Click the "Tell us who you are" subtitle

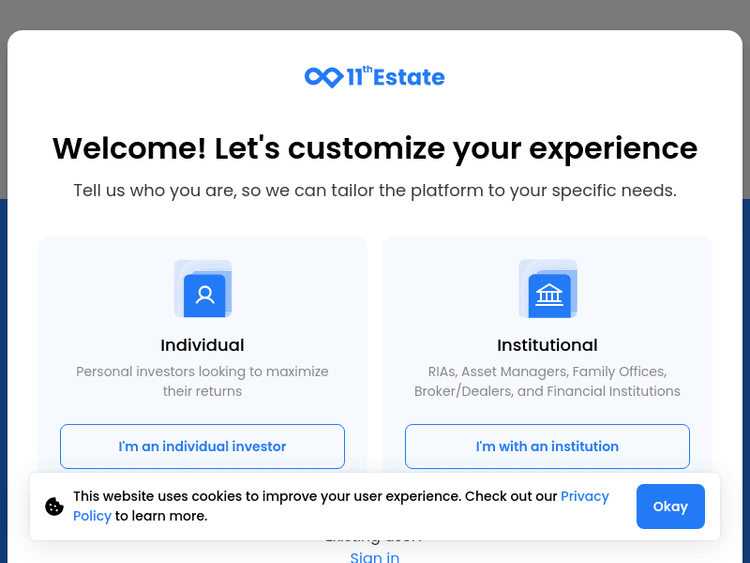point(375,190)
